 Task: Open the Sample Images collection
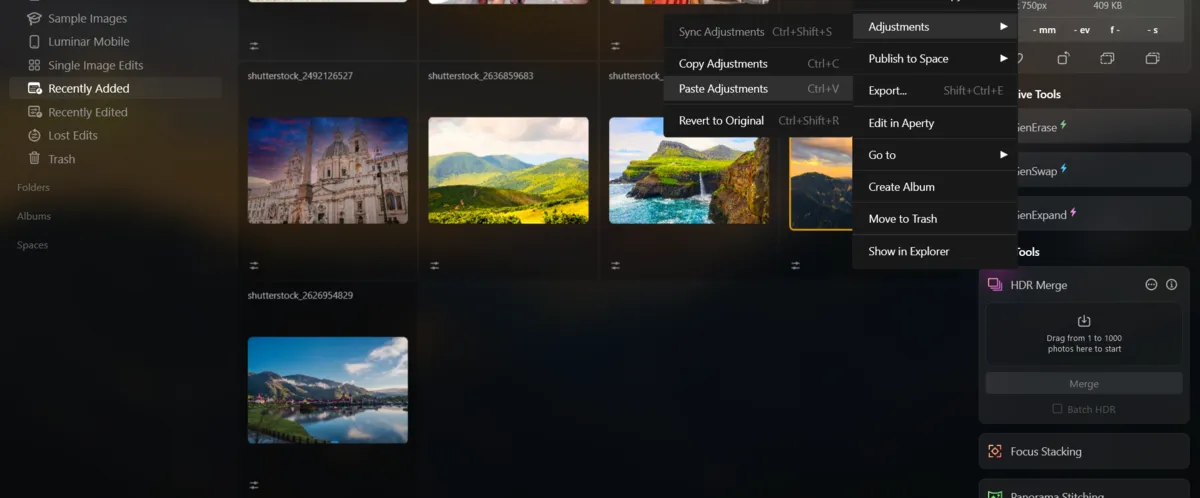pos(87,19)
